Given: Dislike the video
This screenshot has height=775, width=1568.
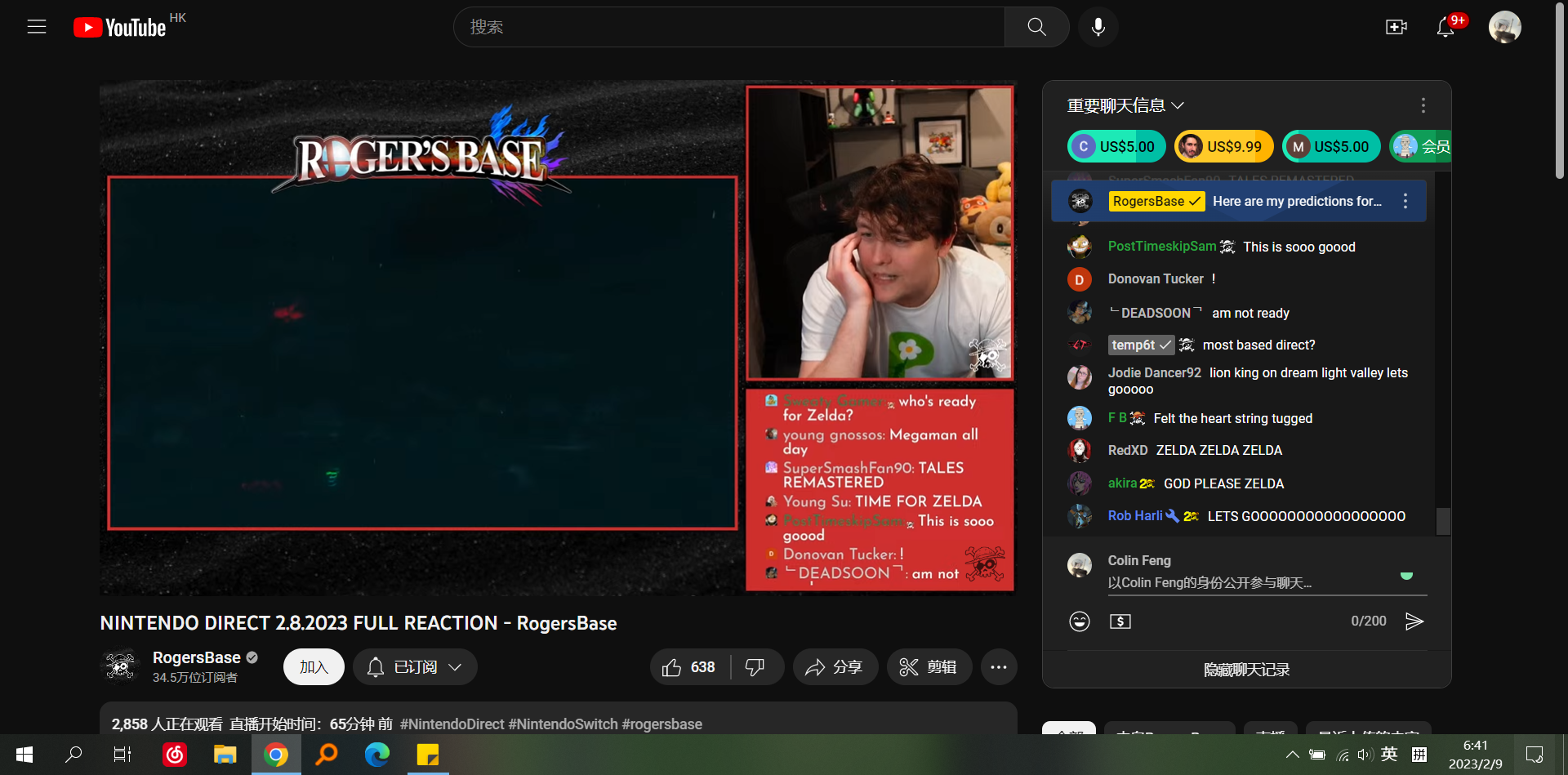Looking at the screenshot, I should (x=756, y=666).
